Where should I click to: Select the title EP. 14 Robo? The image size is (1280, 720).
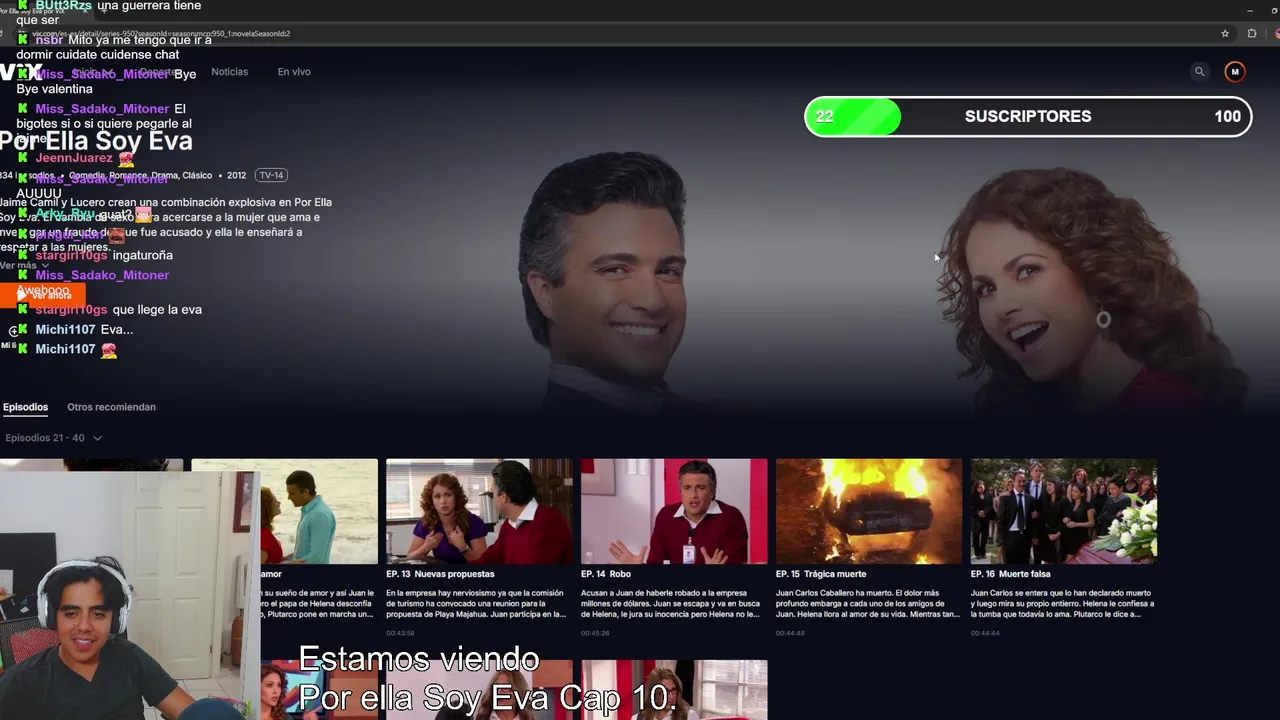606,574
